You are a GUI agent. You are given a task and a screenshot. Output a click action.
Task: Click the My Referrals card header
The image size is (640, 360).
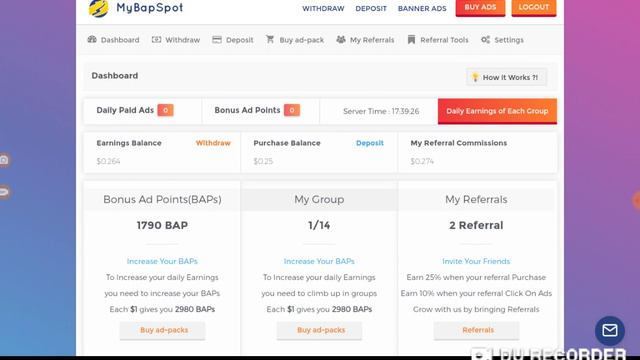point(476,200)
